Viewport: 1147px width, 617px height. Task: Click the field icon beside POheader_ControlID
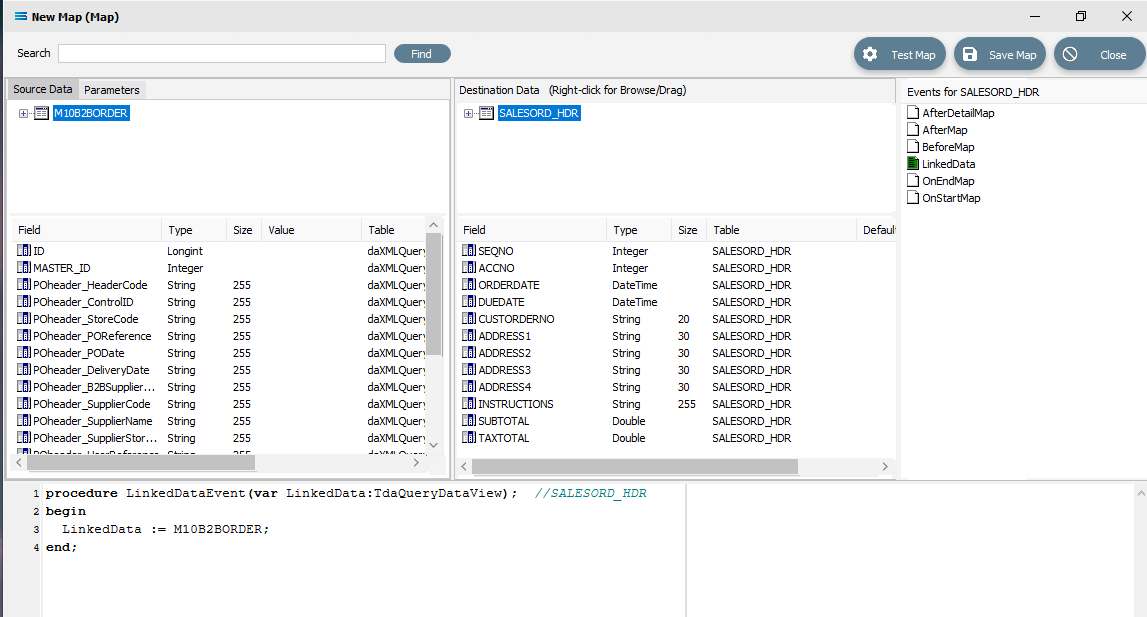coord(24,302)
